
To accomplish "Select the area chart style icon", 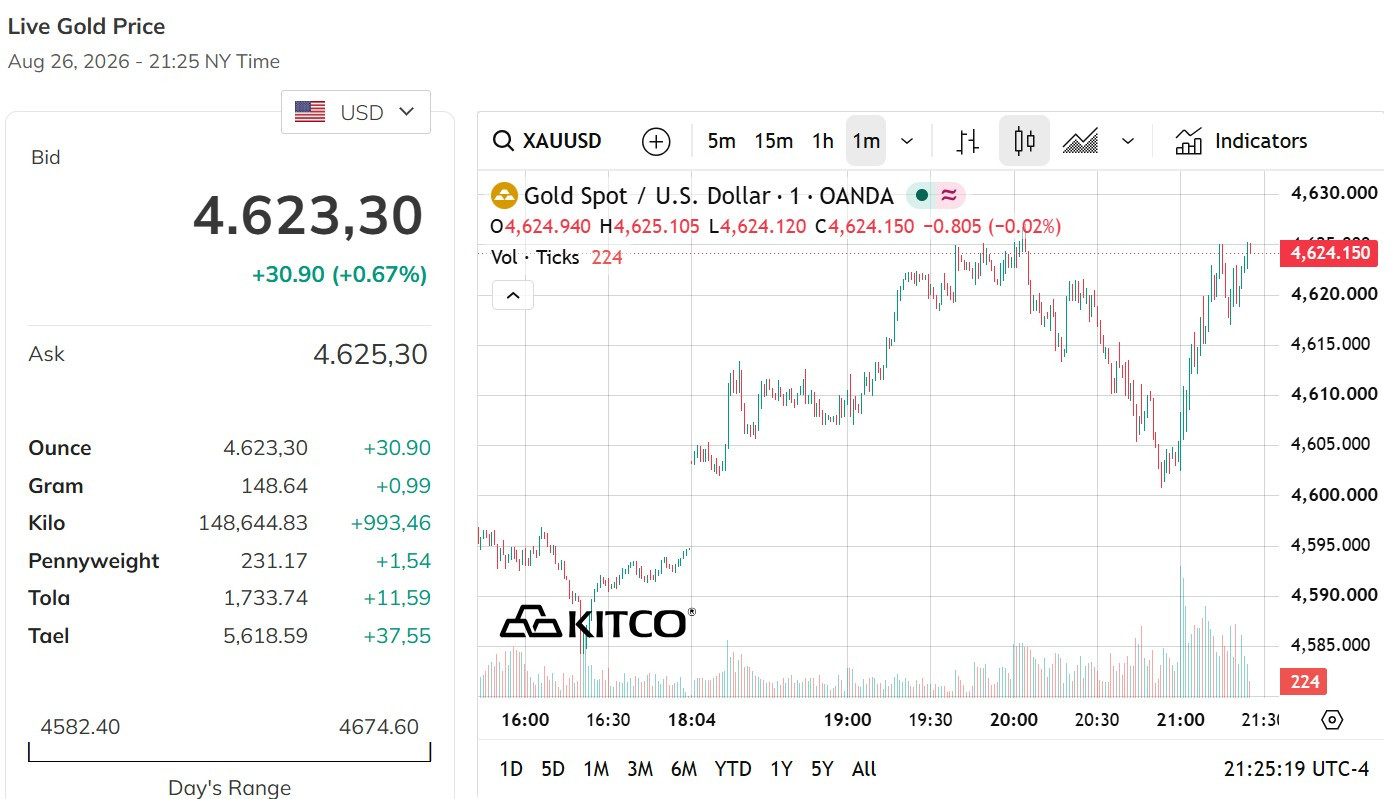I will [x=1080, y=141].
